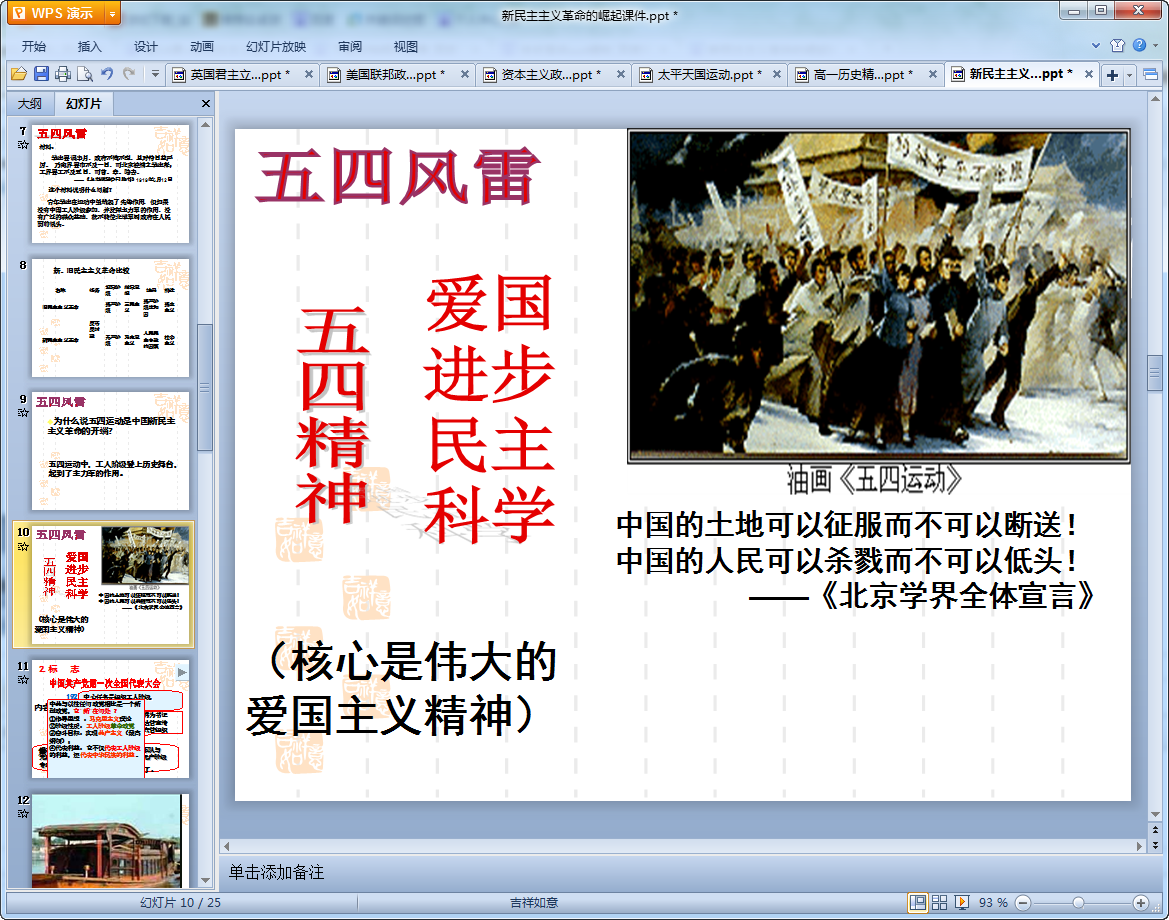The width and height of the screenshot is (1169, 920).
Task: Open the 设计 menu tab
Action: coord(145,46)
